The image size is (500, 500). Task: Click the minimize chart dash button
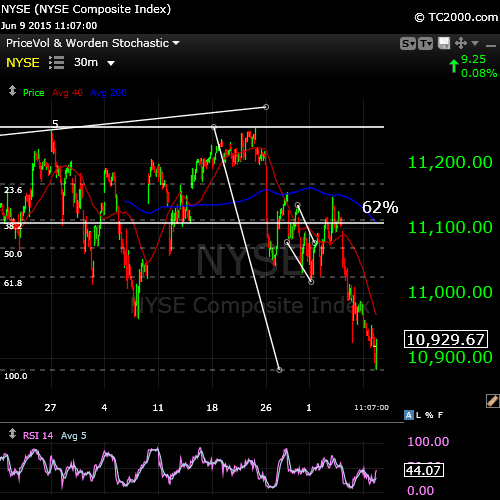(491, 45)
